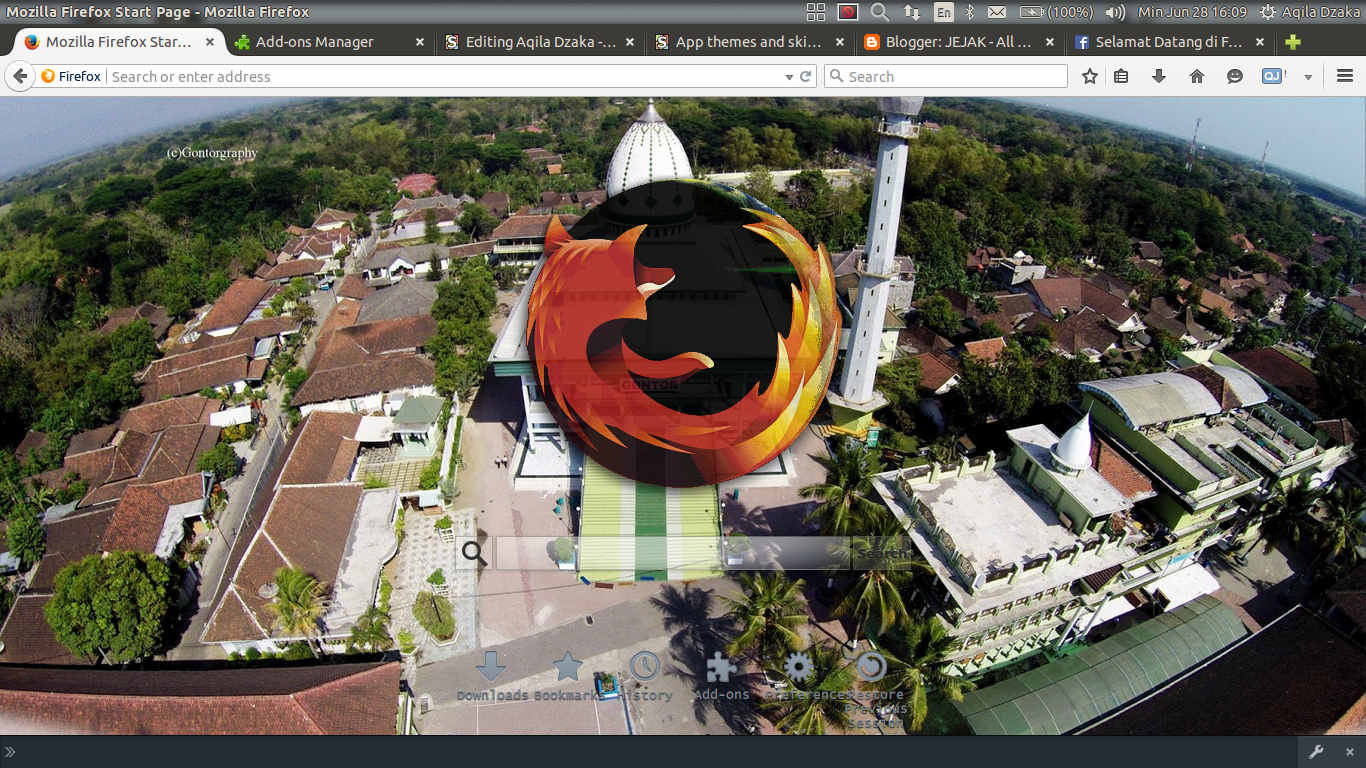Viewport: 1366px width, 768px height.
Task: Open Add-ons puzzle shortcut on start page
Action: pos(721,677)
